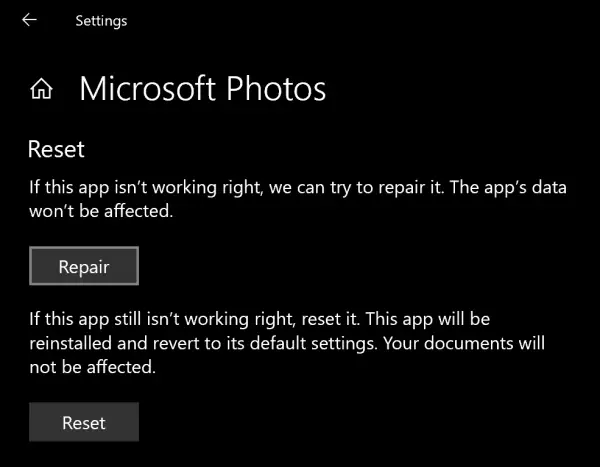Click the line beginning 'If this app isn't working right, we can'

coord(298,188)
